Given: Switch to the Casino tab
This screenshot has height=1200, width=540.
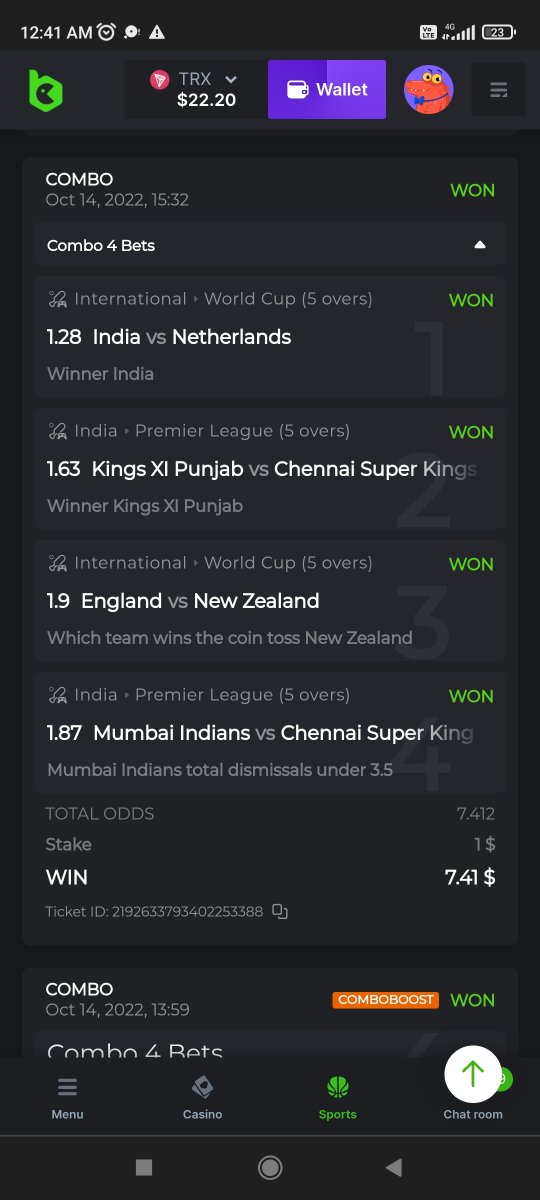Looking at the screenshot, I should coord(202,1097).
